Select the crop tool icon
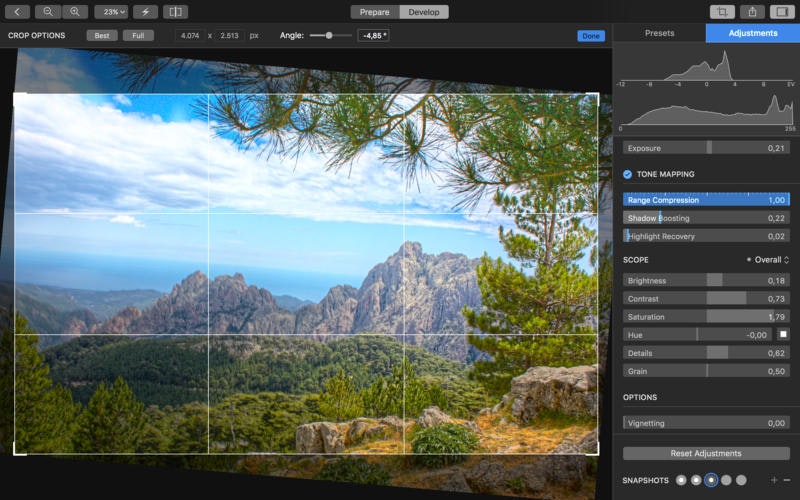The height and width of the screenshot is (500, 800). 722,12
